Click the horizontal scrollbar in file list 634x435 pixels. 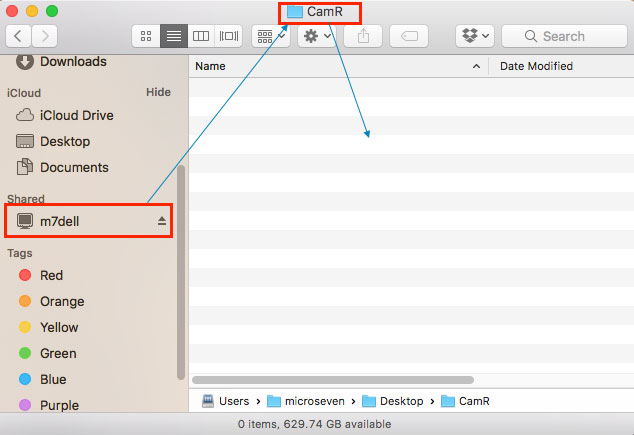(333, 380)
